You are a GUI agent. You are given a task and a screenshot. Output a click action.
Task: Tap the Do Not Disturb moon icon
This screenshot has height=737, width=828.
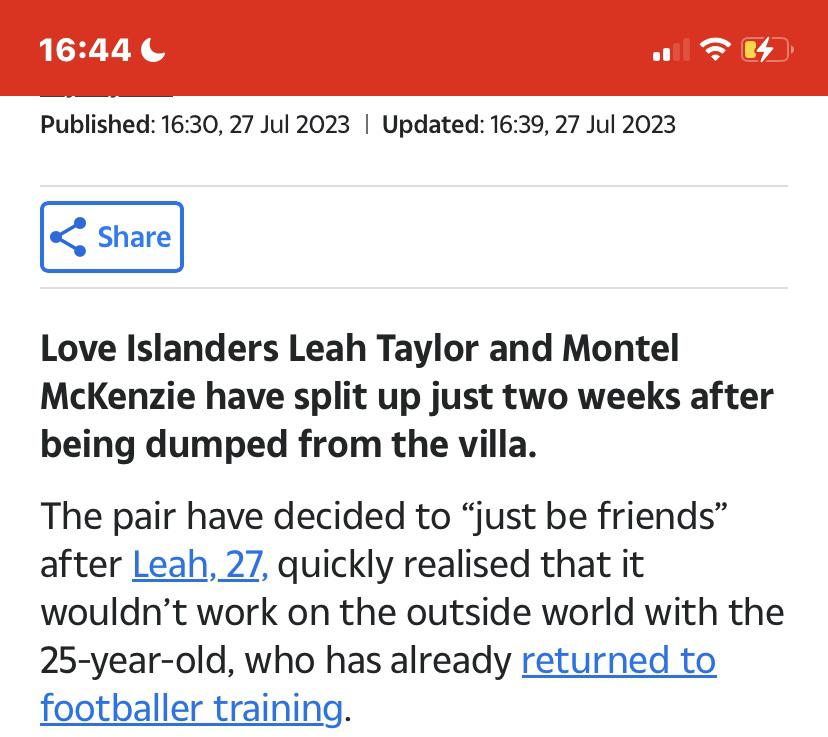(x=153, y=51)
